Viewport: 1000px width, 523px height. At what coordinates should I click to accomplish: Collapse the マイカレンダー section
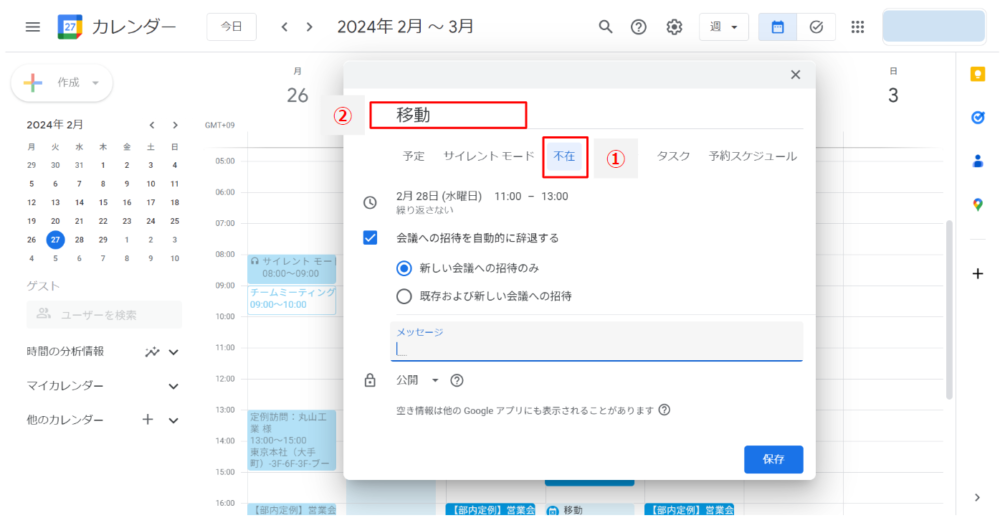click(x=173, y=386)
